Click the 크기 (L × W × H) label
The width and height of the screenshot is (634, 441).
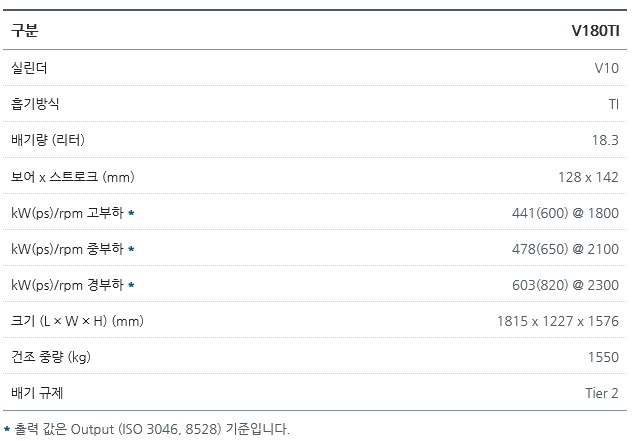pos(77,321)
